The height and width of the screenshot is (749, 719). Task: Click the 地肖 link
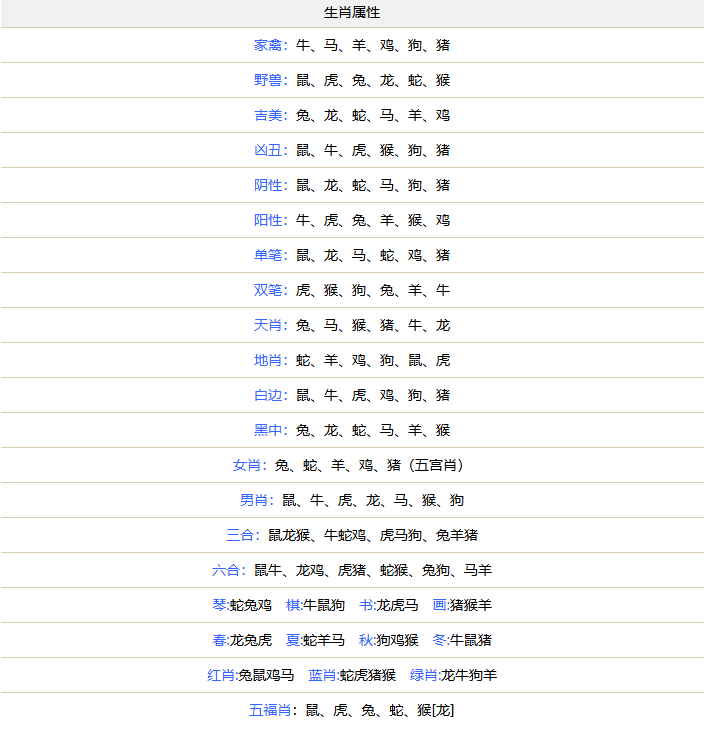click(x=269, y=360)
